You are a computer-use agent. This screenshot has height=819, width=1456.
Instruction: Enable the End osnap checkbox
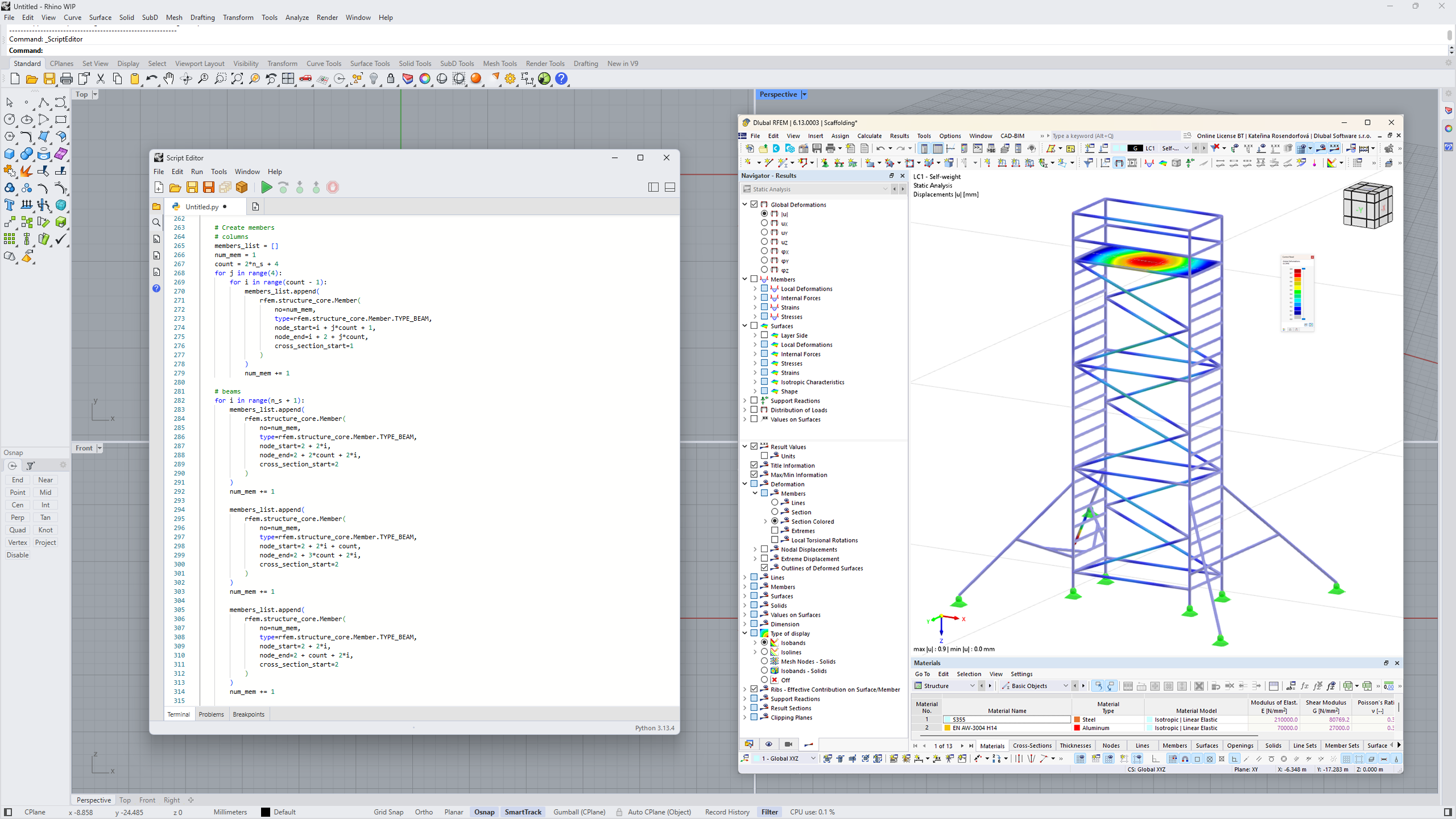click(17, 479)
